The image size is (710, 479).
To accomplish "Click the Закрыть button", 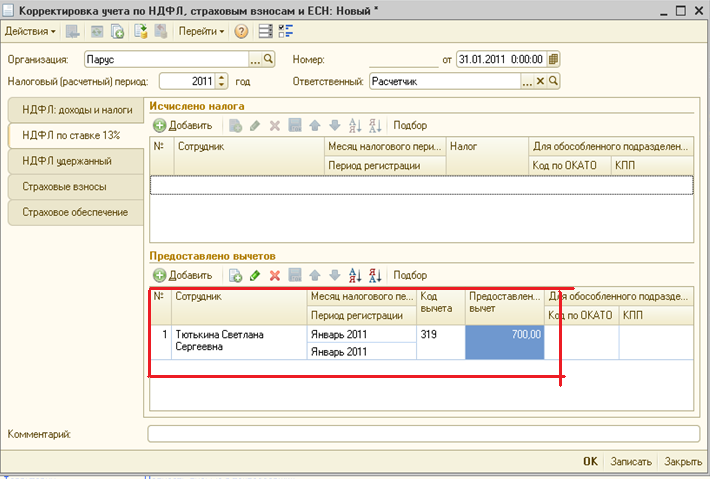I will point(683,461).
